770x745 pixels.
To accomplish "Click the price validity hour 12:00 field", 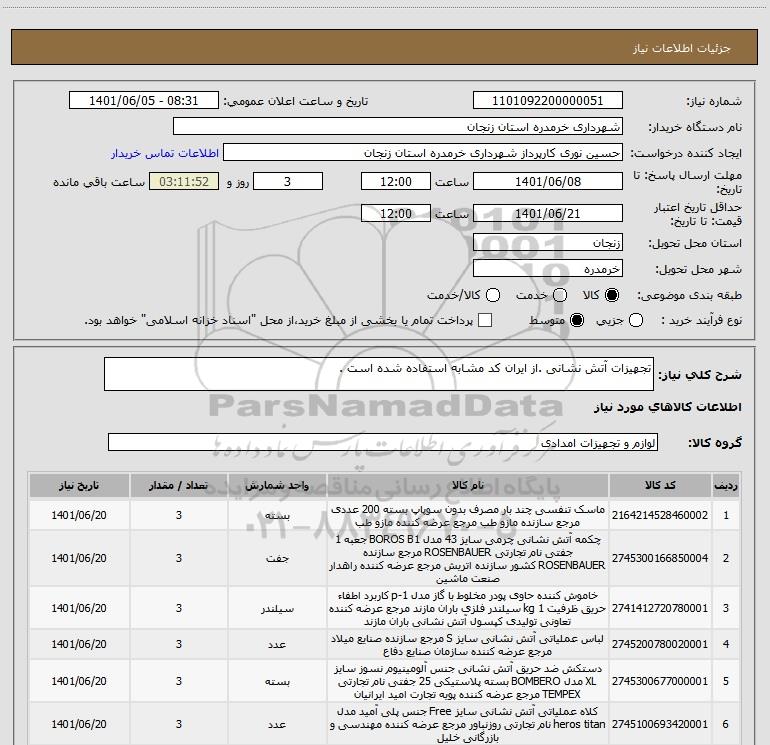I will pyautogui.click(x=396, y=213).
